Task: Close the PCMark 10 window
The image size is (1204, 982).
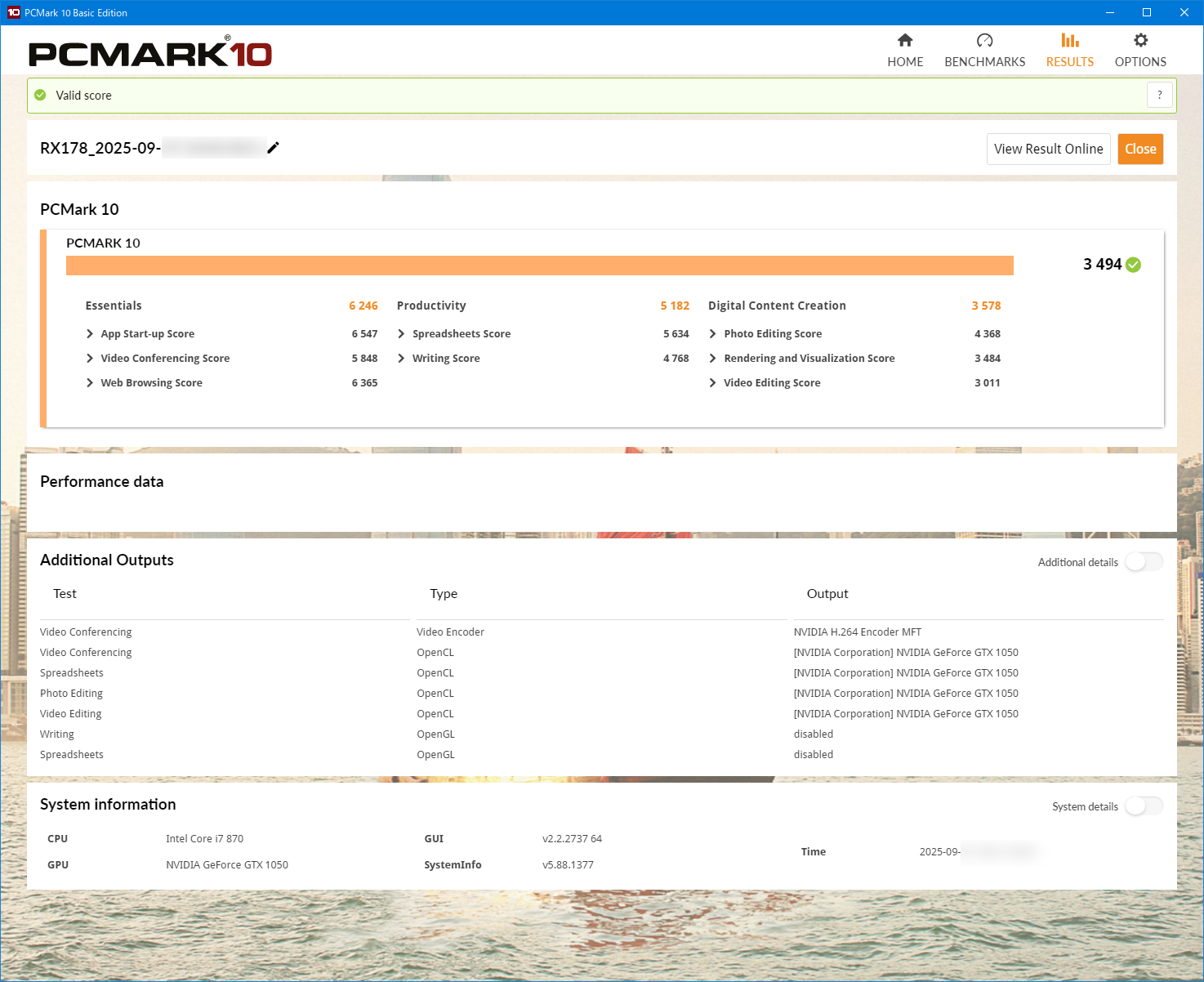Action: 1184,12
